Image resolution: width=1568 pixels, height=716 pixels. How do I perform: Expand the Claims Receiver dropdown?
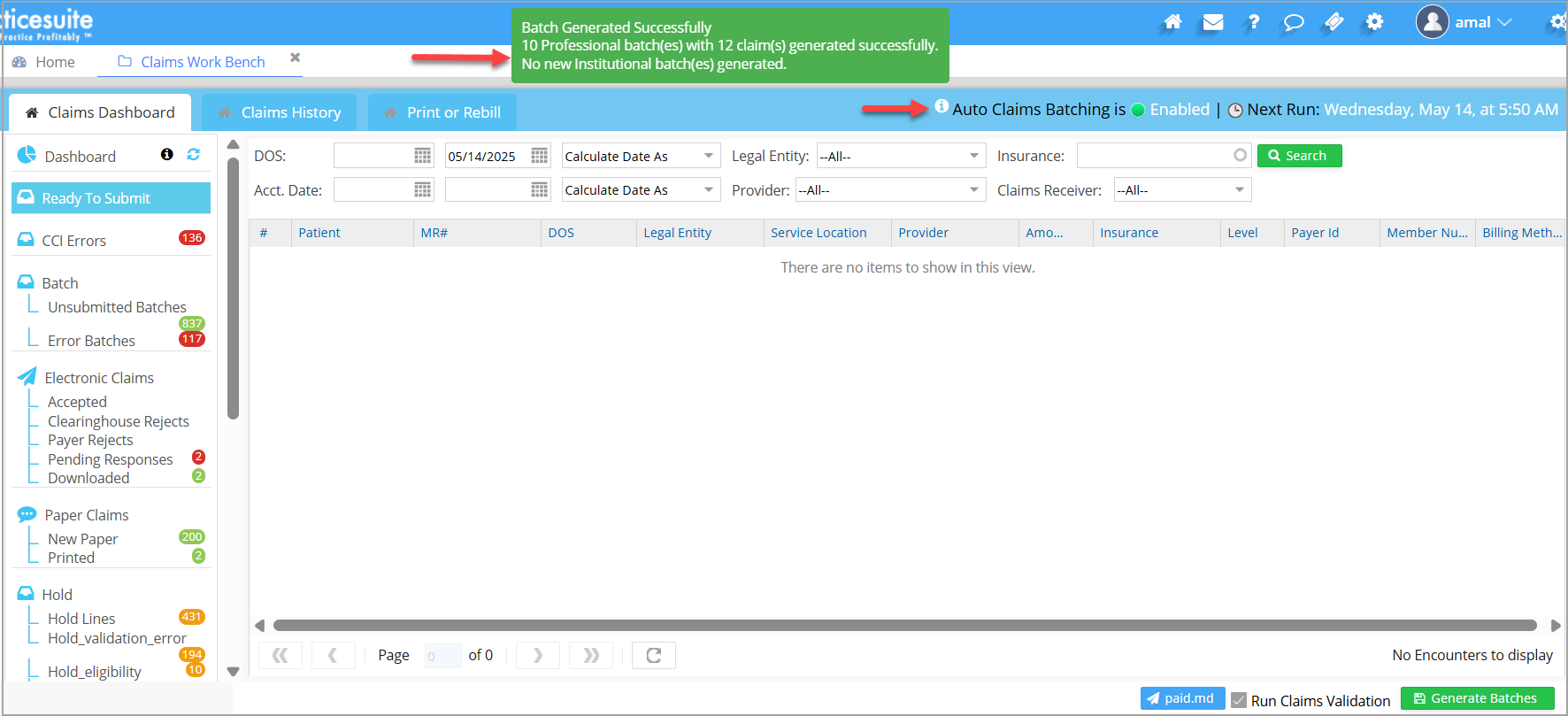click(x=1239, y=189)
